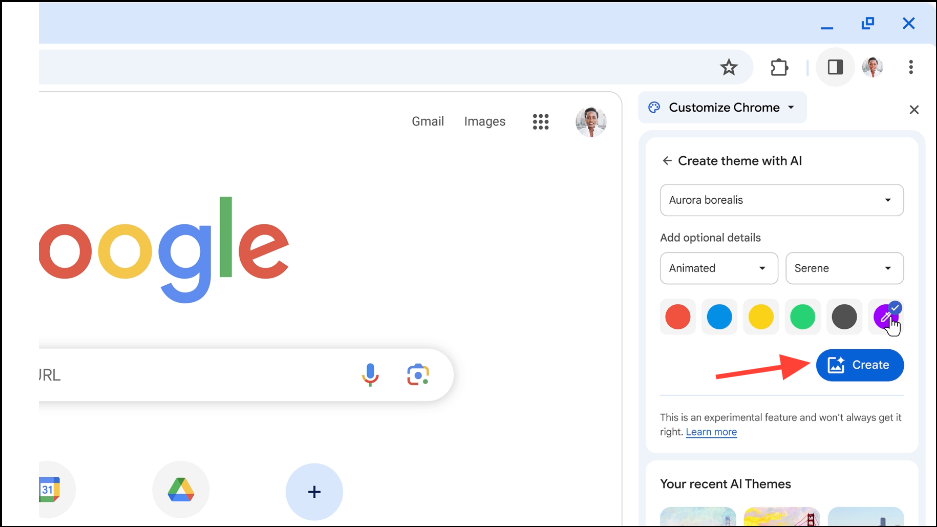Open the Customize Chrome panel dropdown

[x=724, y=108]
